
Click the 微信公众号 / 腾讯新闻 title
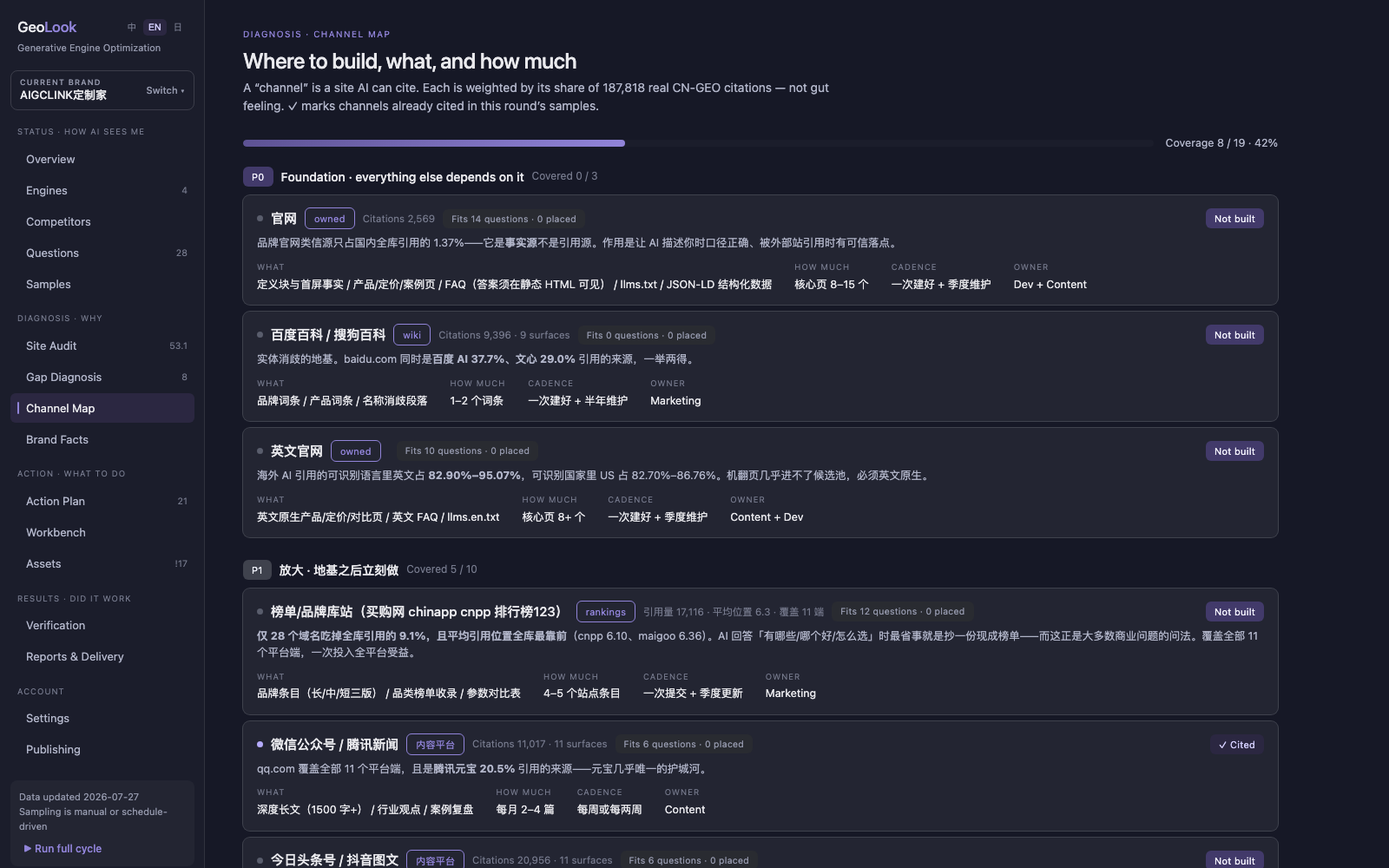pyautogui.click(x=334, y=745)
